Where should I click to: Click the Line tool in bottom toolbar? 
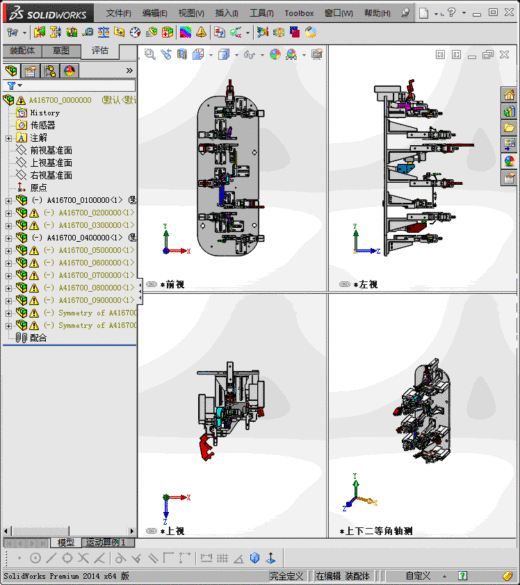51,558
